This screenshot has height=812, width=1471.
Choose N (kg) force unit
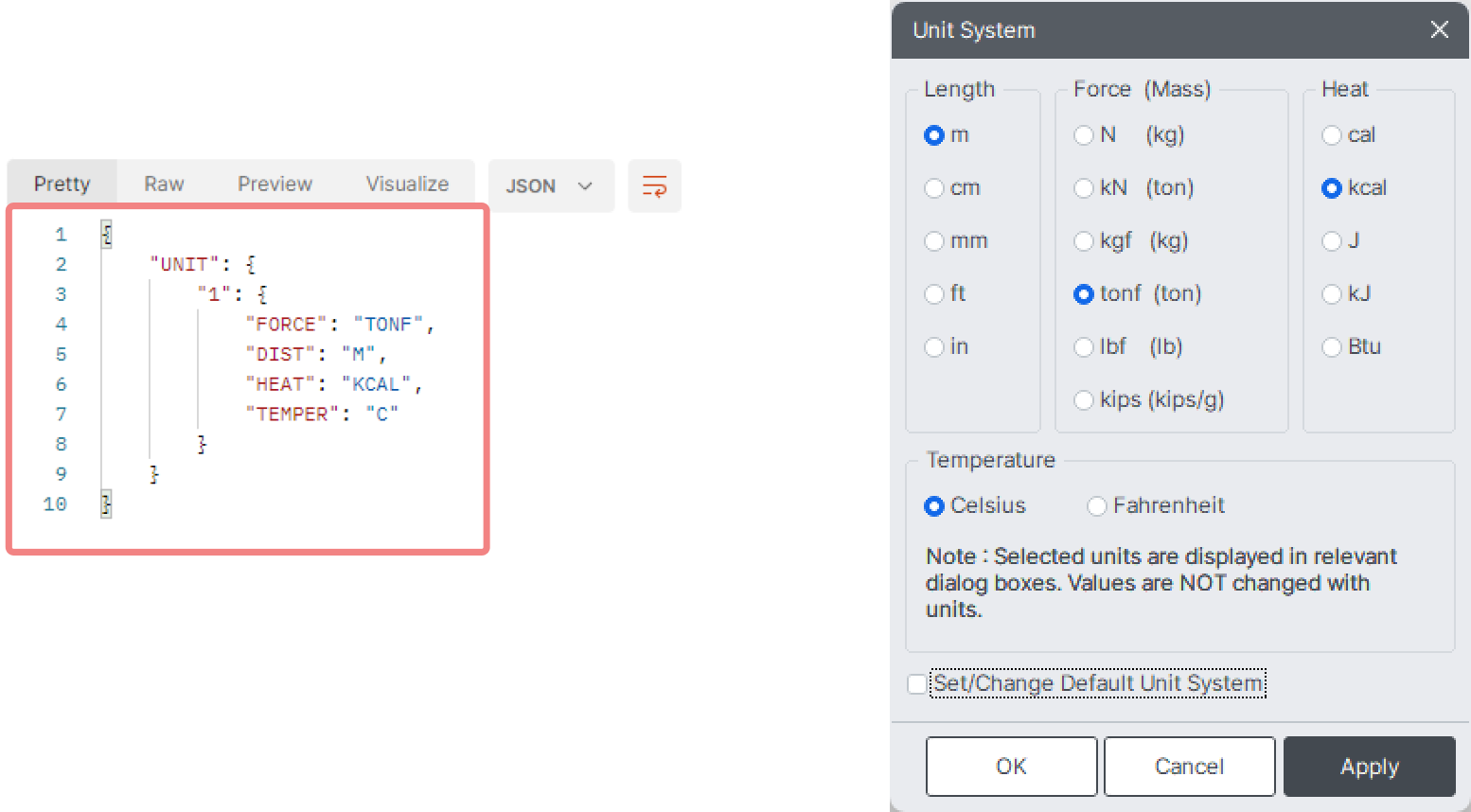pyautogui.click(x=1084, y=135)
